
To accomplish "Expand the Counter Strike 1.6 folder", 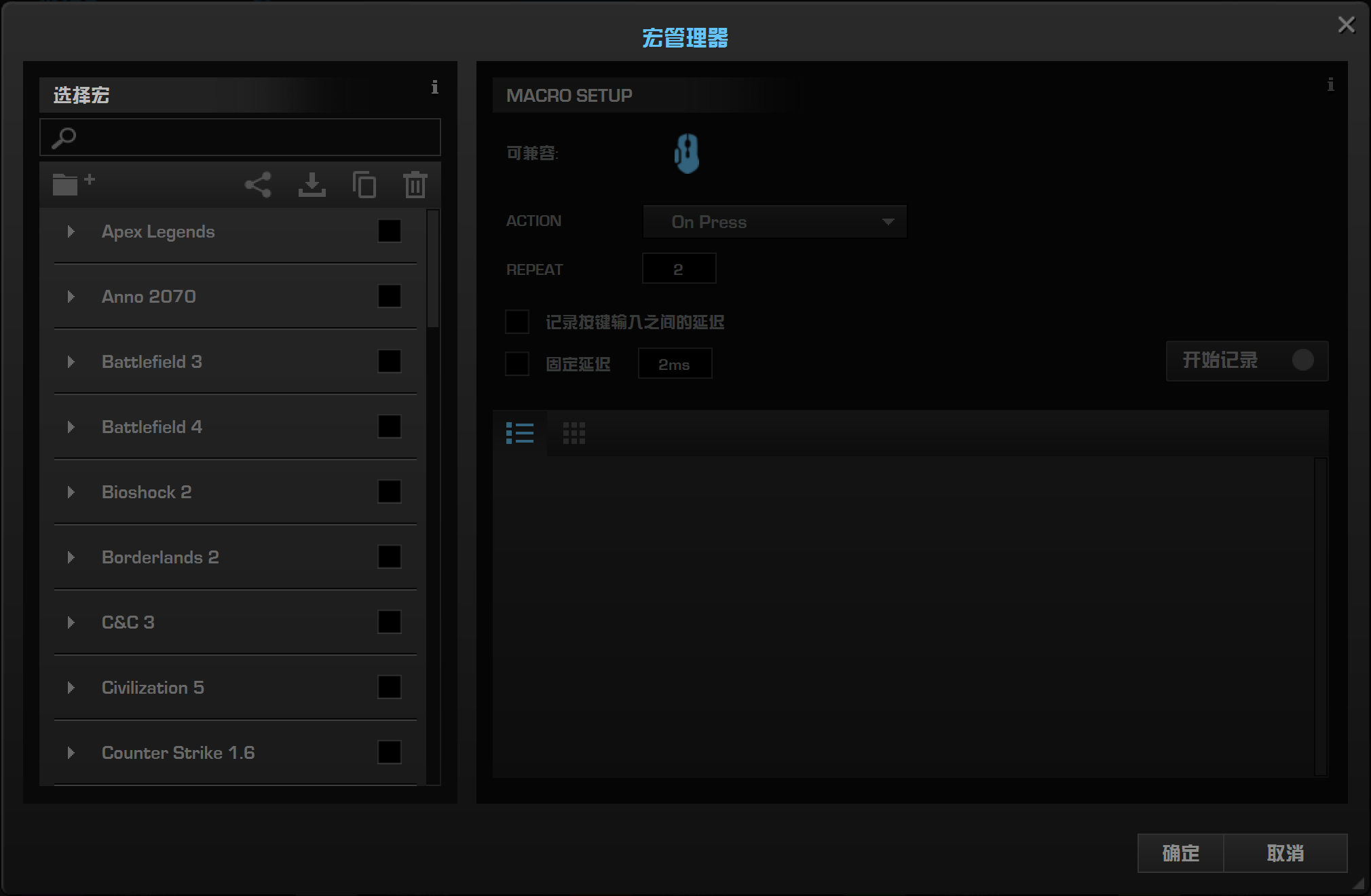I will coord(71,753).
